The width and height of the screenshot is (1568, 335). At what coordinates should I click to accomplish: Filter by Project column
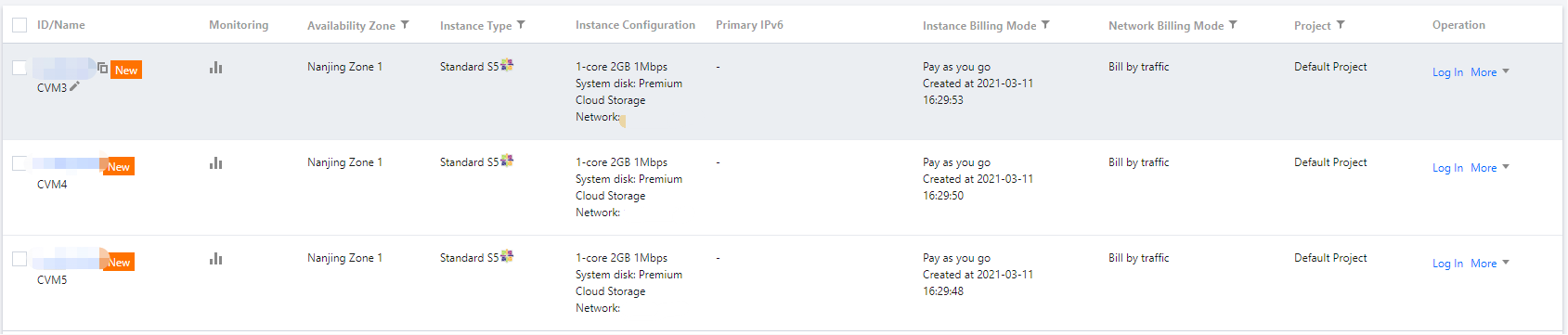pos(1341,25)
